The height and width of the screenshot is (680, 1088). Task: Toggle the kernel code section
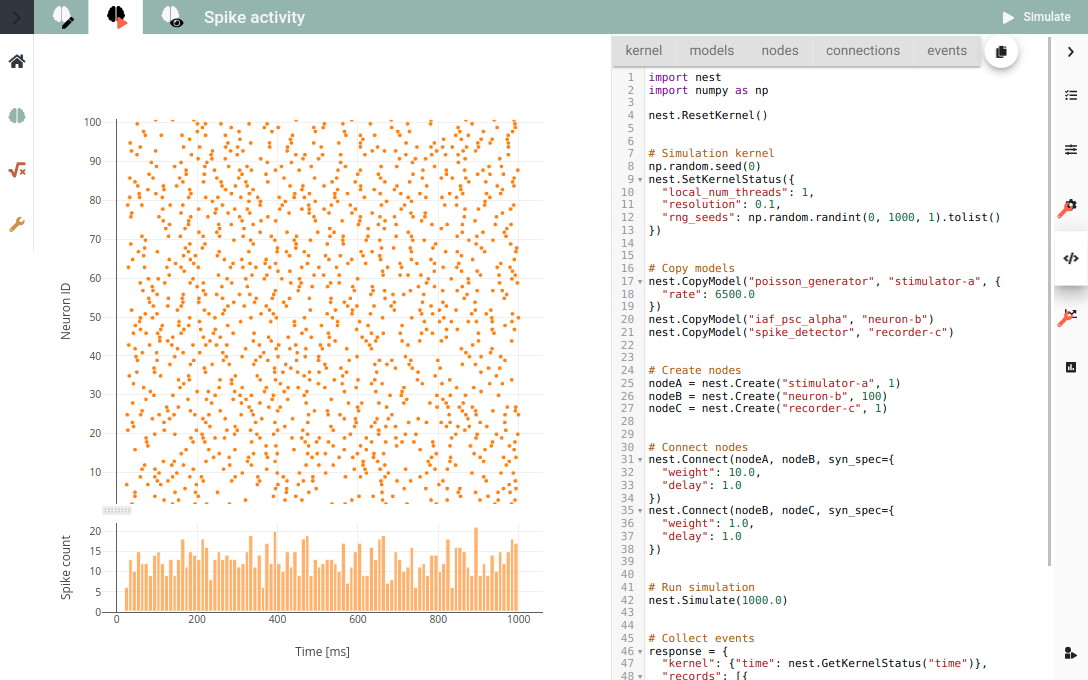(x=643, y=51)
